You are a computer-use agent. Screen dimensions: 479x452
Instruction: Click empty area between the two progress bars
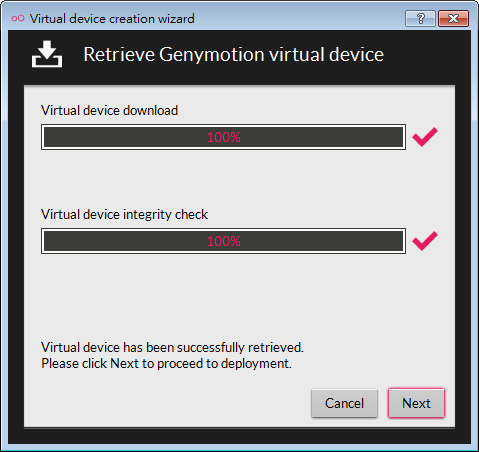(223, 179)
